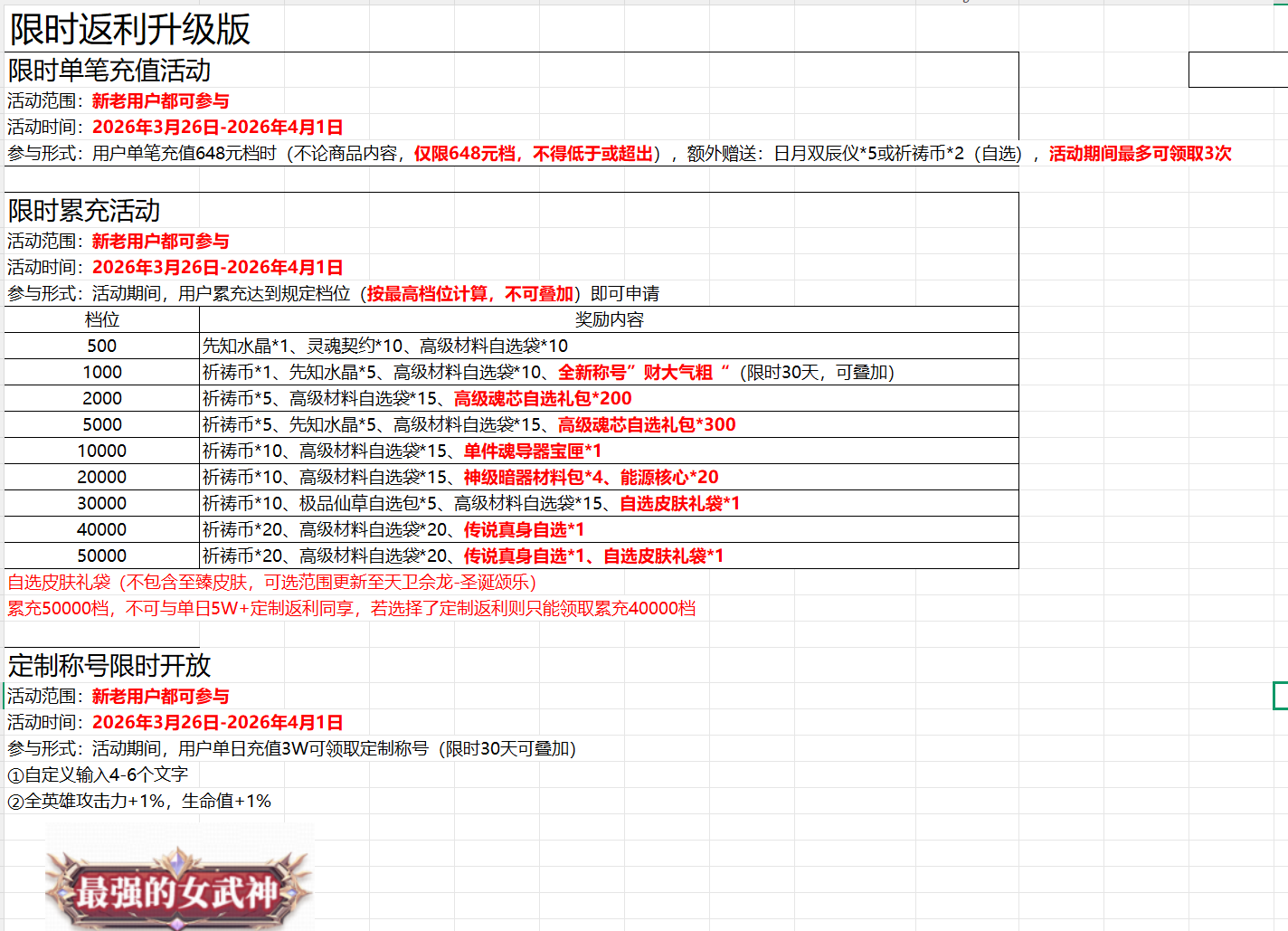Select the title cell 限时返利升级版
1288x931 pixels.
(130, 30)
